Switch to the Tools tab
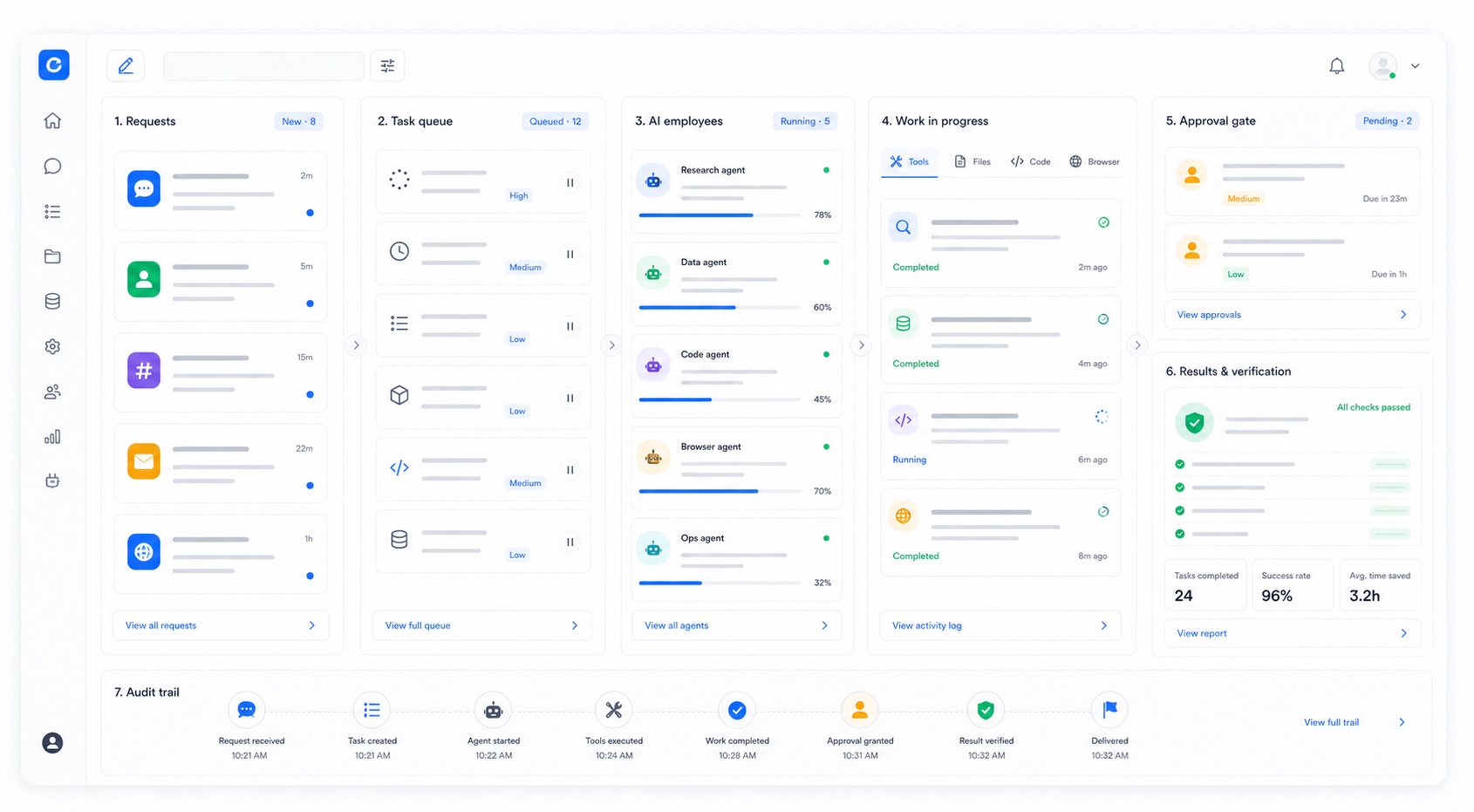The image size is (1474, 812). (x=909, y=161)
